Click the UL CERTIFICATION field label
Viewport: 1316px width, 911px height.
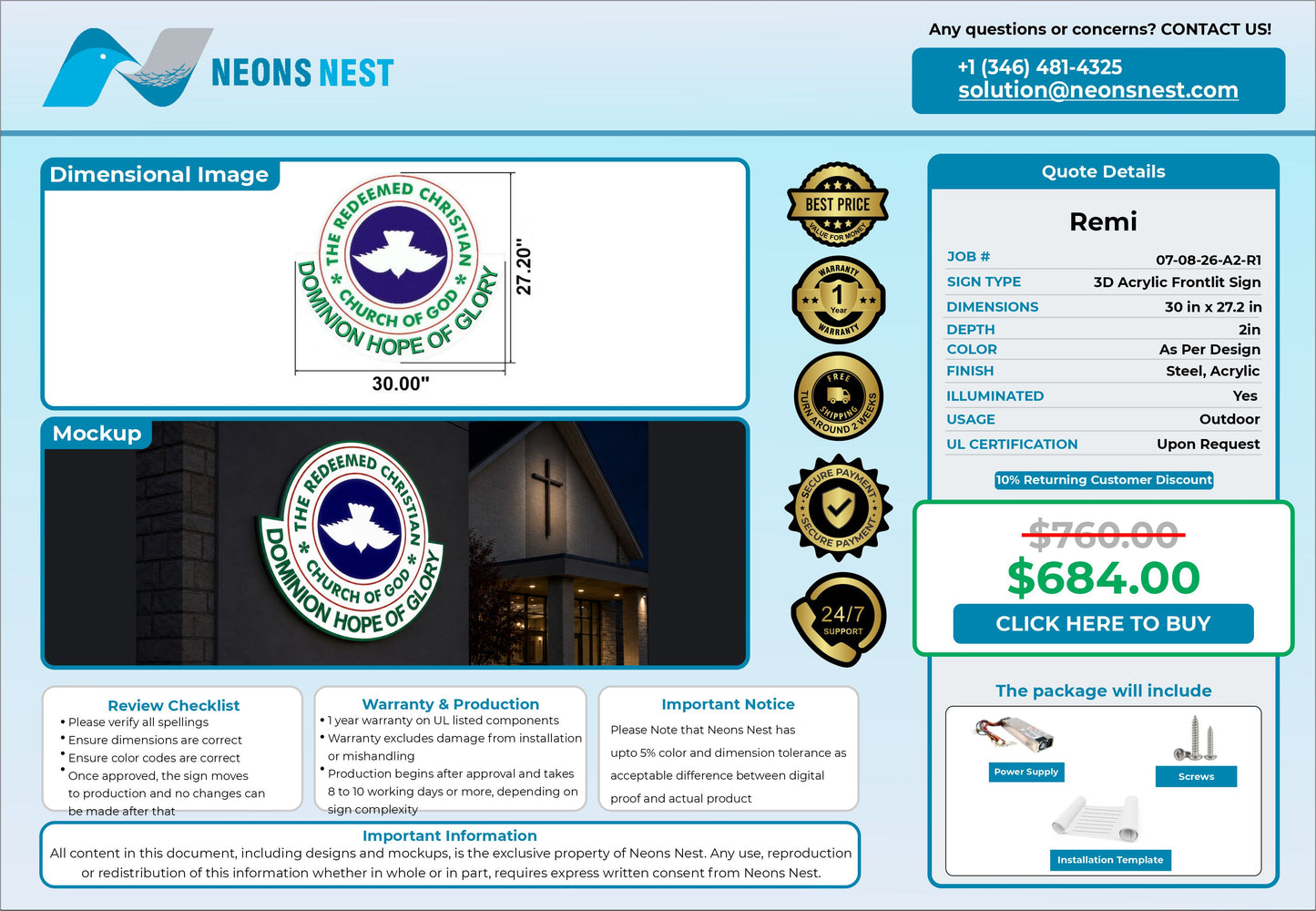1012,445
